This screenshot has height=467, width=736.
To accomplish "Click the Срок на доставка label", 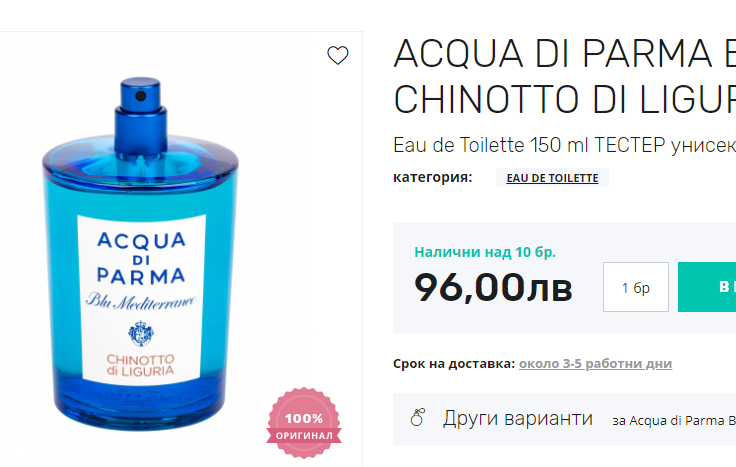I will (454, 364).
